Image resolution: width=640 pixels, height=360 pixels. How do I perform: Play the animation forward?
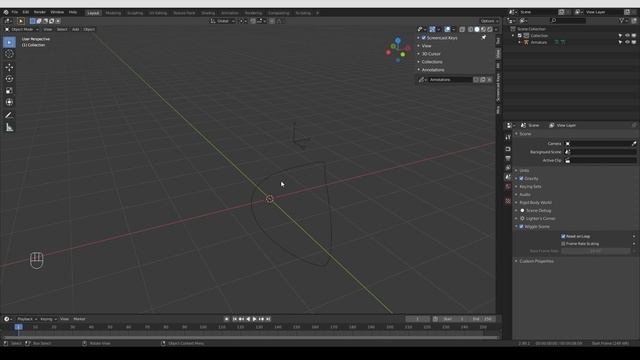(x=254, y=319)
